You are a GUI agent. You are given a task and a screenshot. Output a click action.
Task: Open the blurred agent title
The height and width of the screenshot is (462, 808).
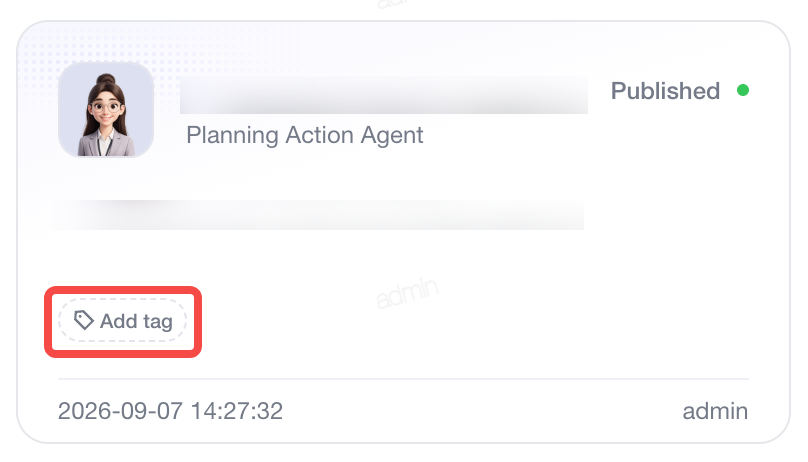[383, 95]
